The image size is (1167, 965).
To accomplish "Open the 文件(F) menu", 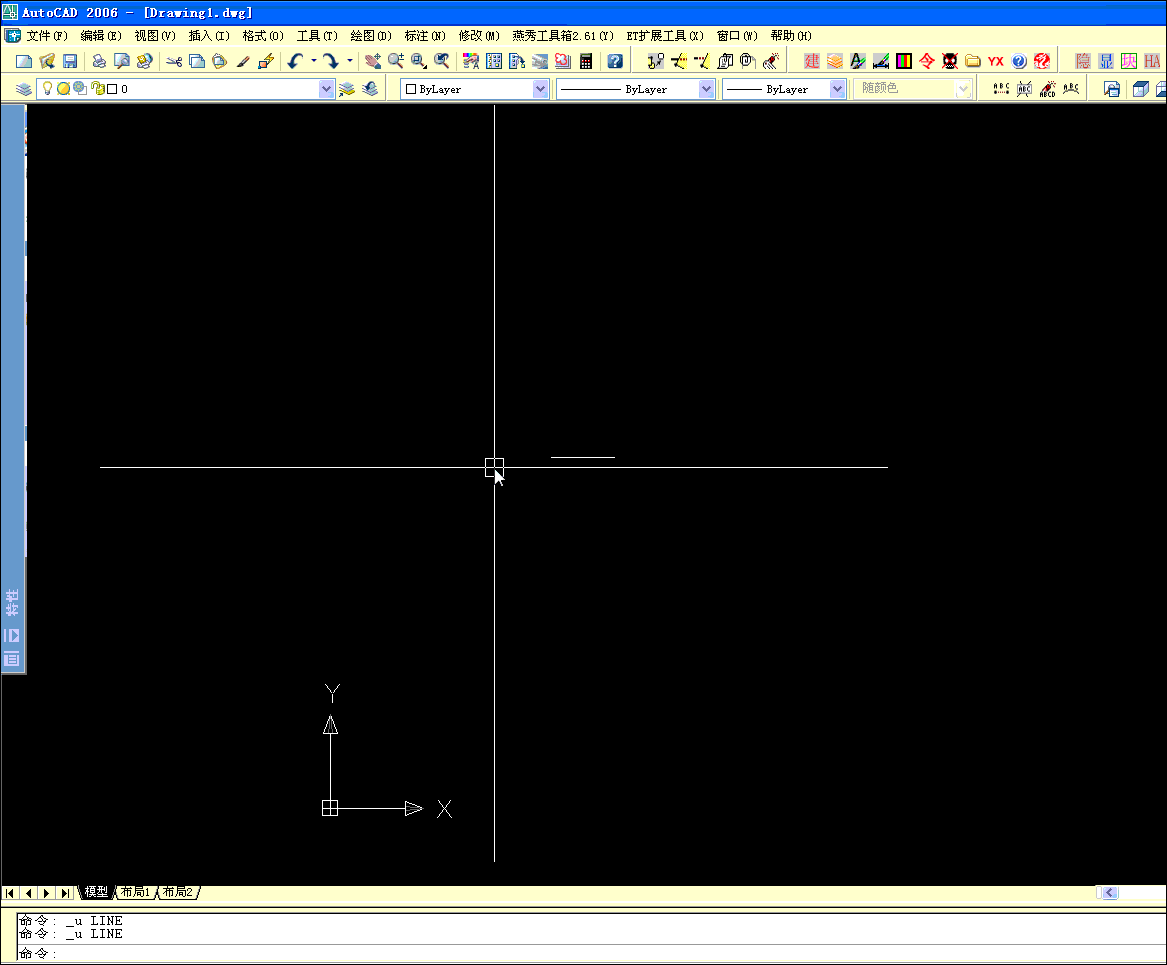I will coord(47,36).
